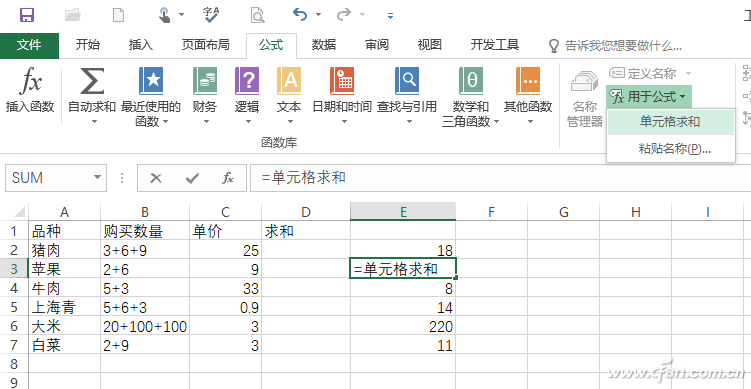The height and width of the screenshot is (389, 751).
Task: Open the 查找与引用 functions book icon
Action: (x=407, y=81)
